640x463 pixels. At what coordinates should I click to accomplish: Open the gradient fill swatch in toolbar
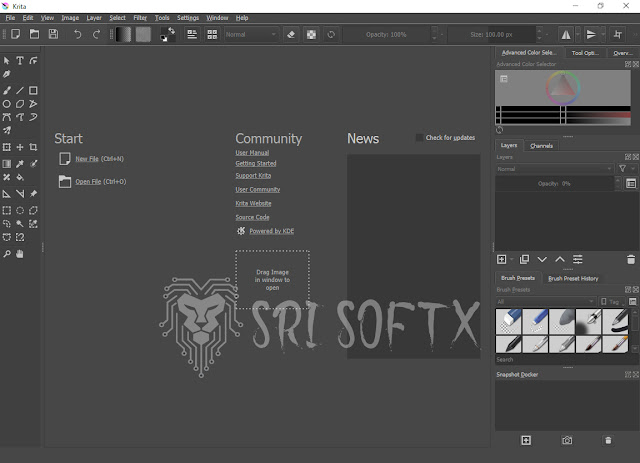[x=123, y=35]
